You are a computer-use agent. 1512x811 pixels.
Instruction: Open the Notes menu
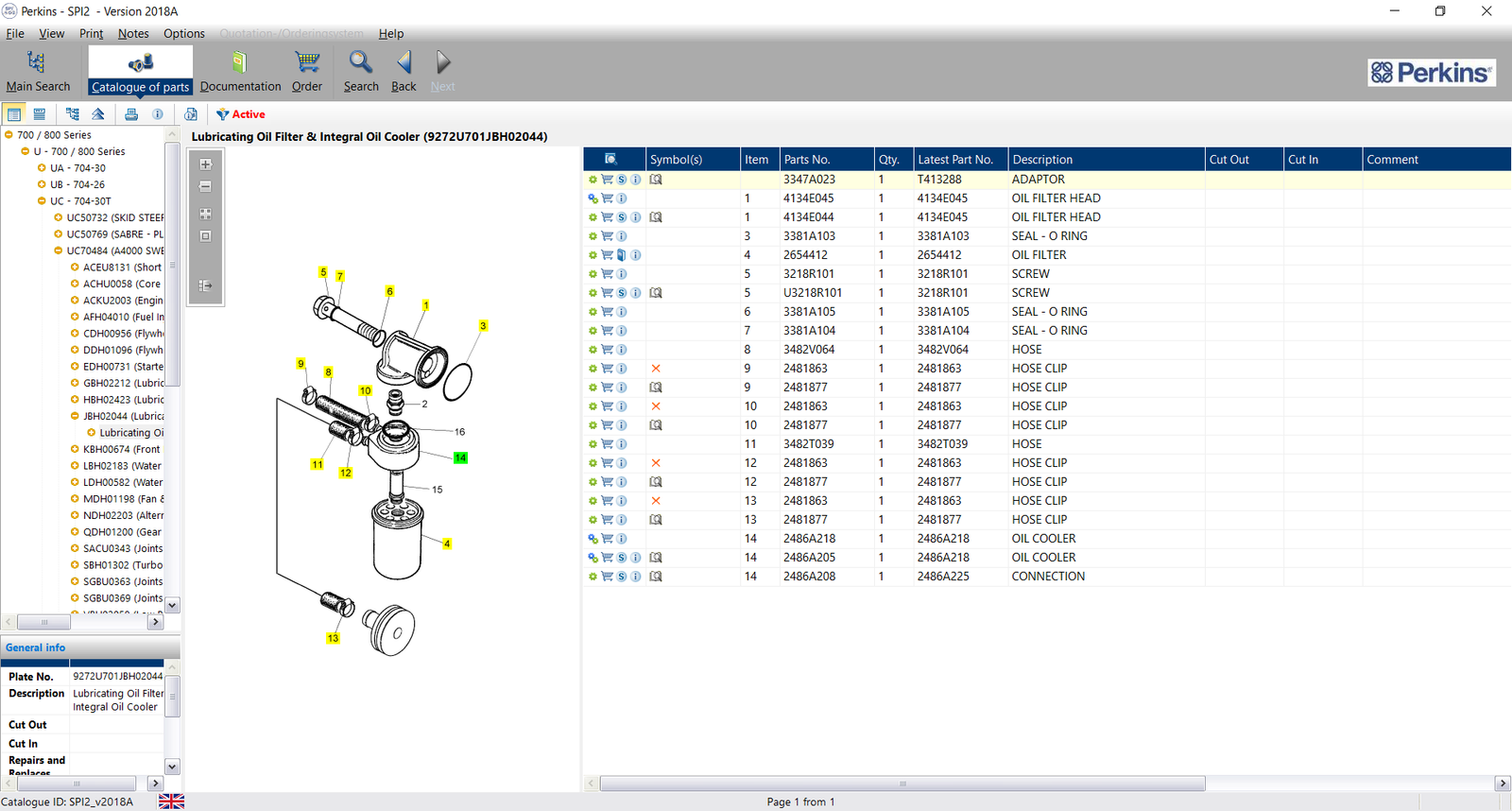click(x=133, y=34)
